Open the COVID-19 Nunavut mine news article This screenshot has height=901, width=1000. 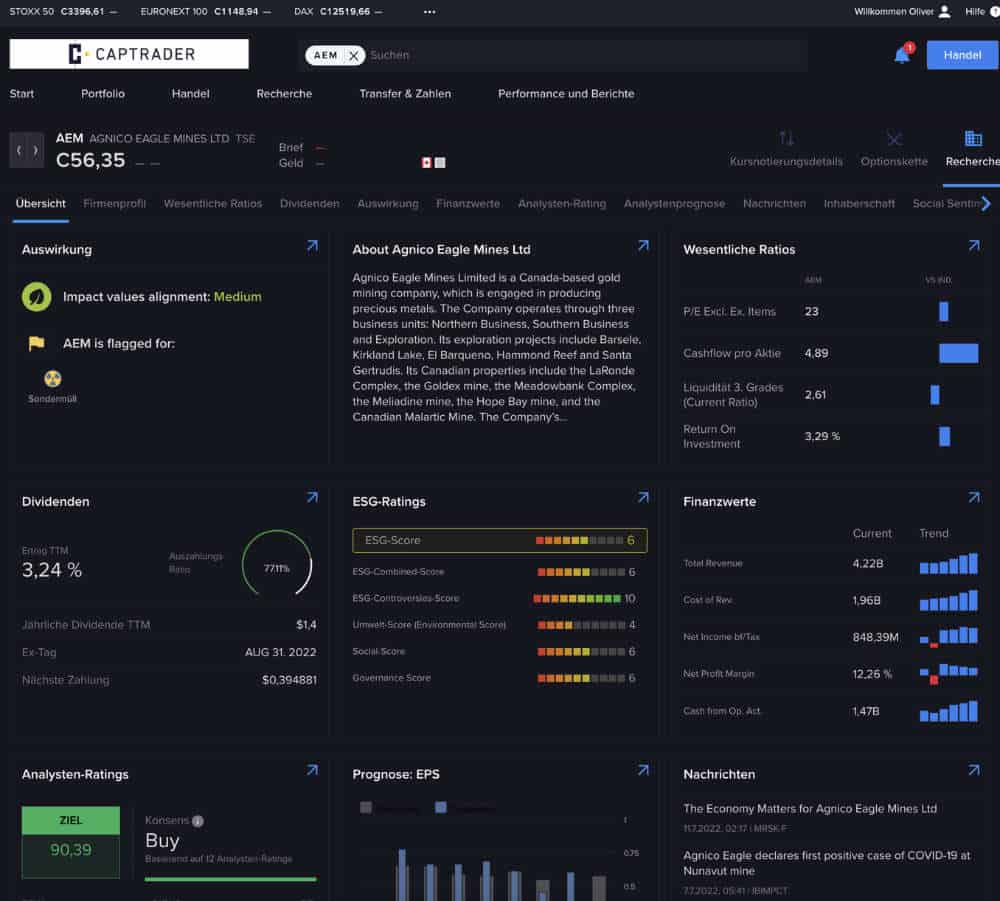point(827,863)
